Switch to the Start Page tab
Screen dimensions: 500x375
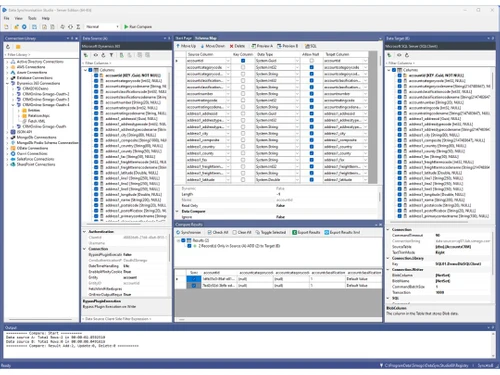[x=184, y=38]
